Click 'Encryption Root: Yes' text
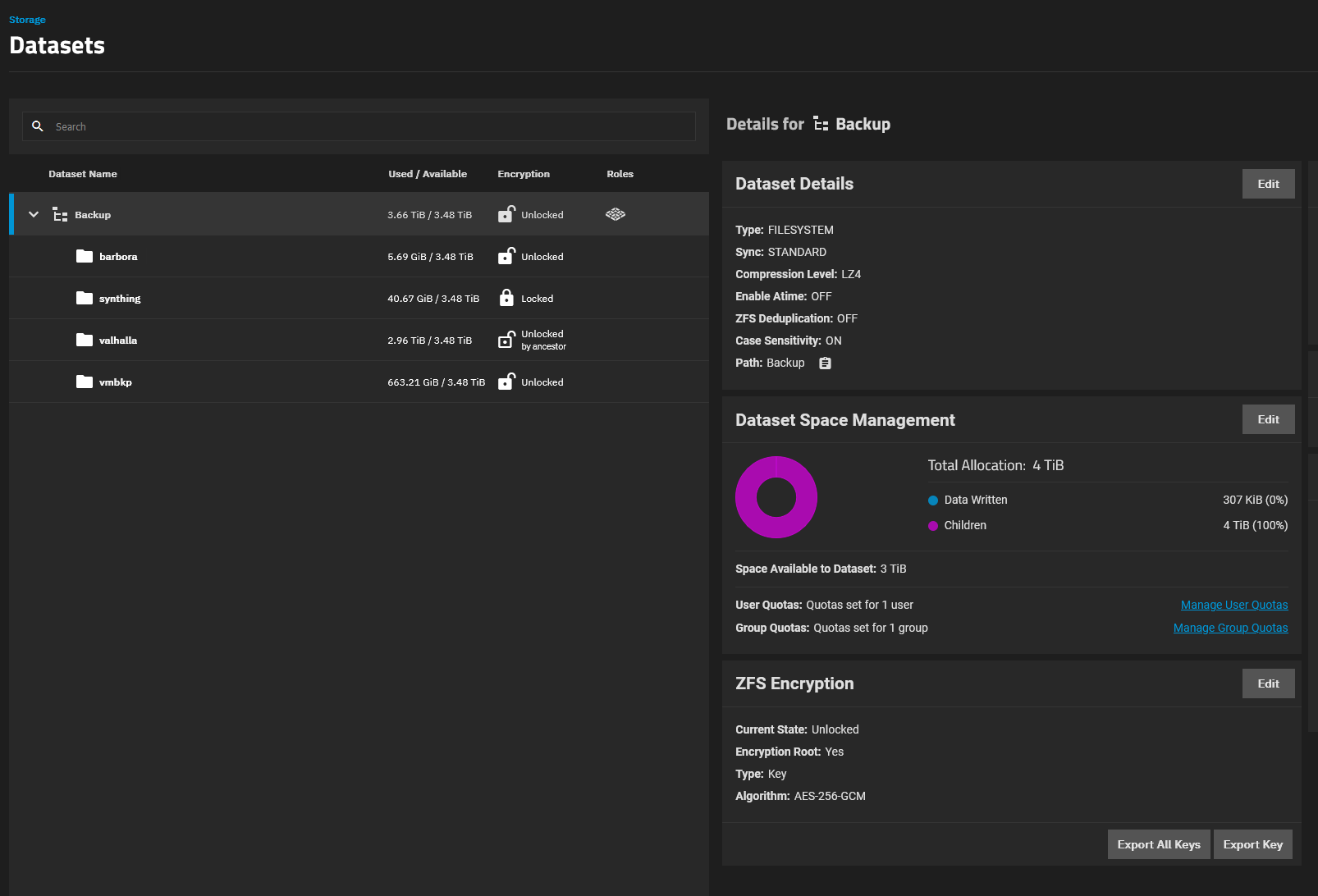Screen dimensions: 1318x896 tap(789, 752)
